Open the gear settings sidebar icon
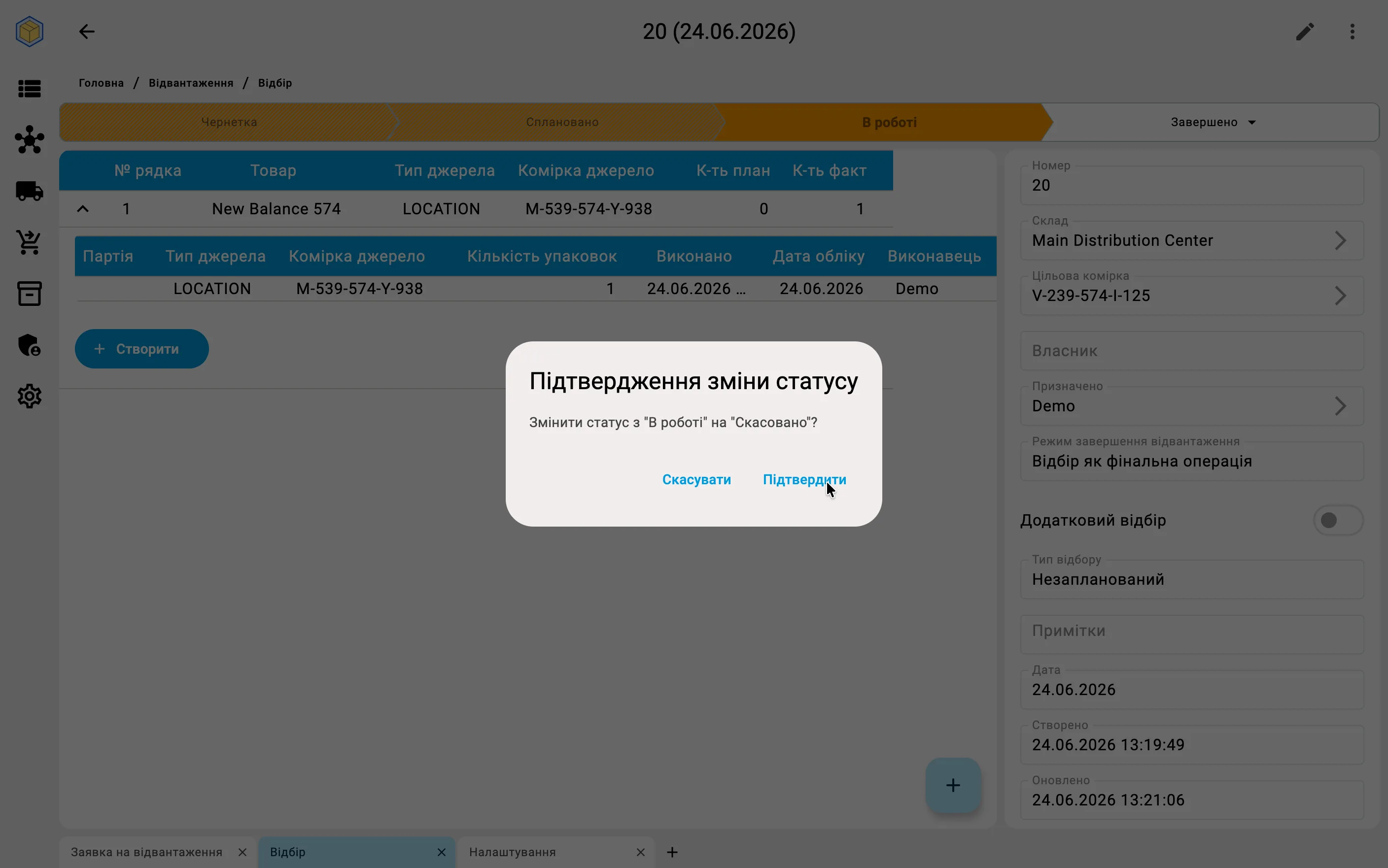1388x868 pixels. pos(29,396)
